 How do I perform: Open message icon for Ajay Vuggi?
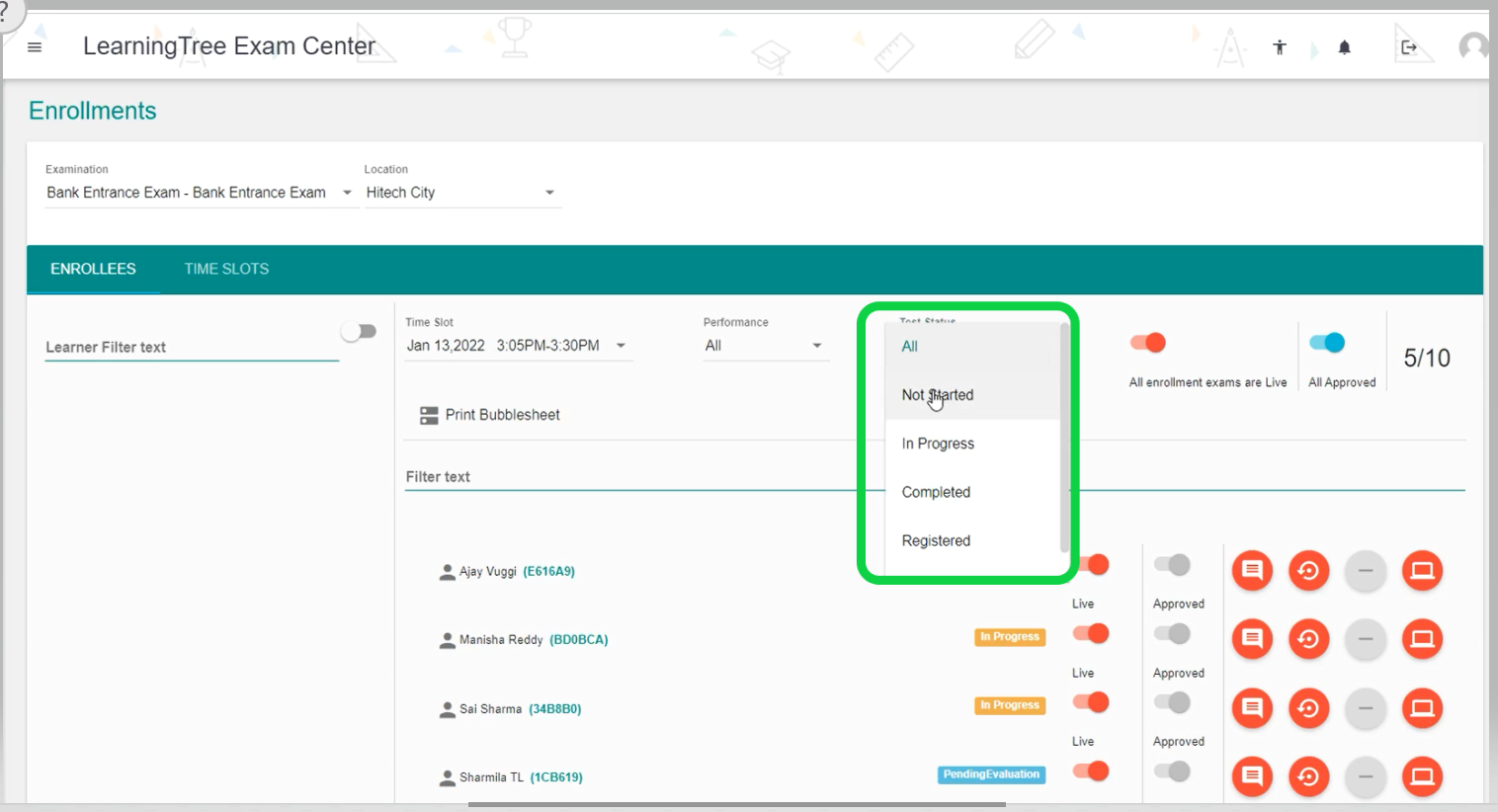click(1252, 571)
